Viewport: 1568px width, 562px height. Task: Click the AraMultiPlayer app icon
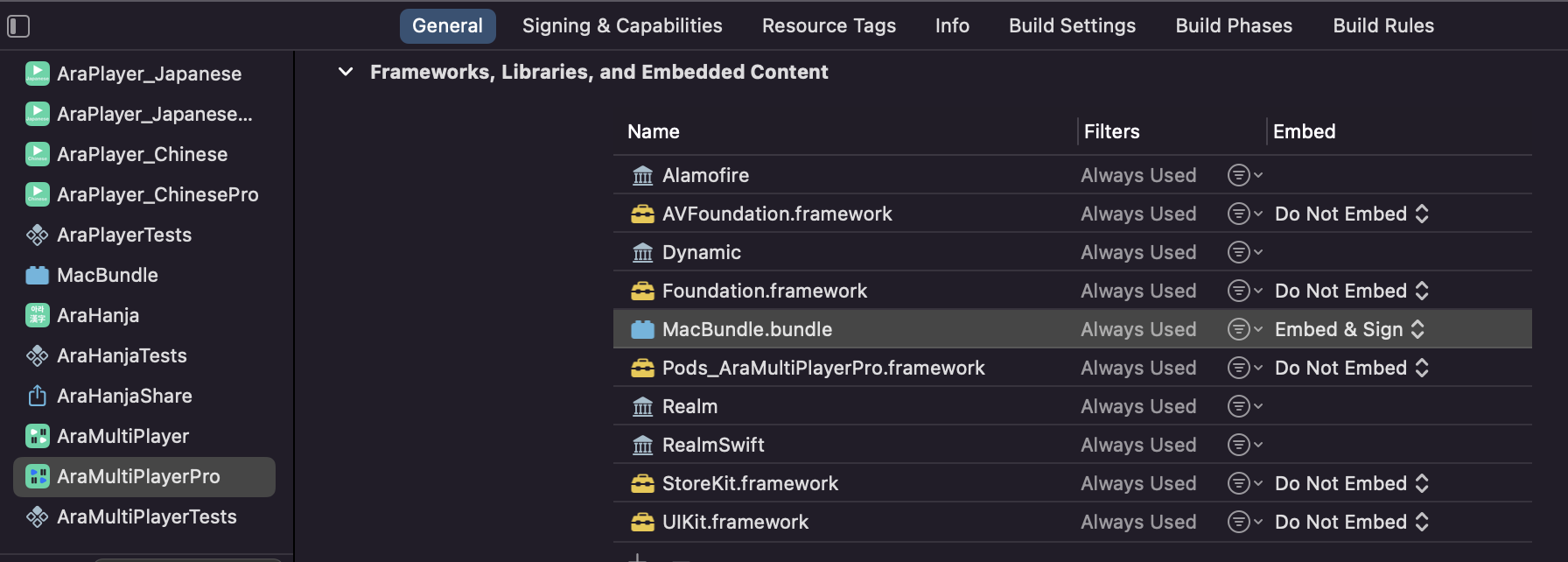tap(38, 436)
